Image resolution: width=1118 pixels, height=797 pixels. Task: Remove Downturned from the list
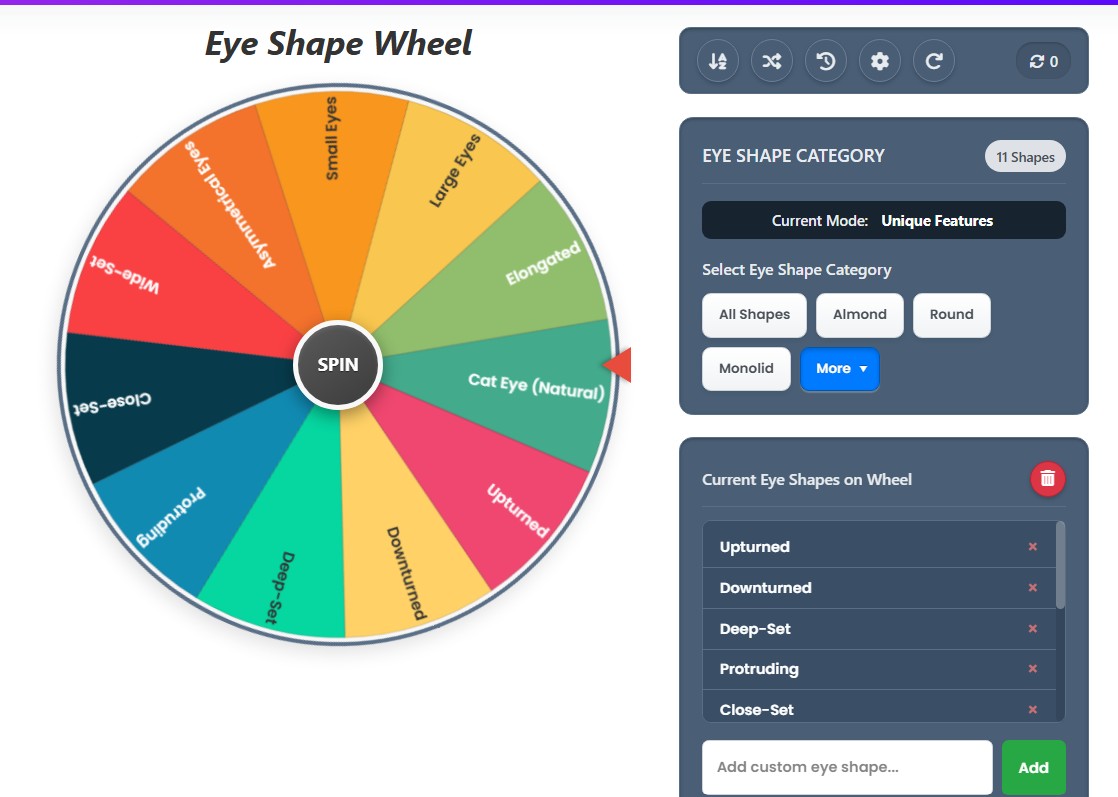point(1032,588)
